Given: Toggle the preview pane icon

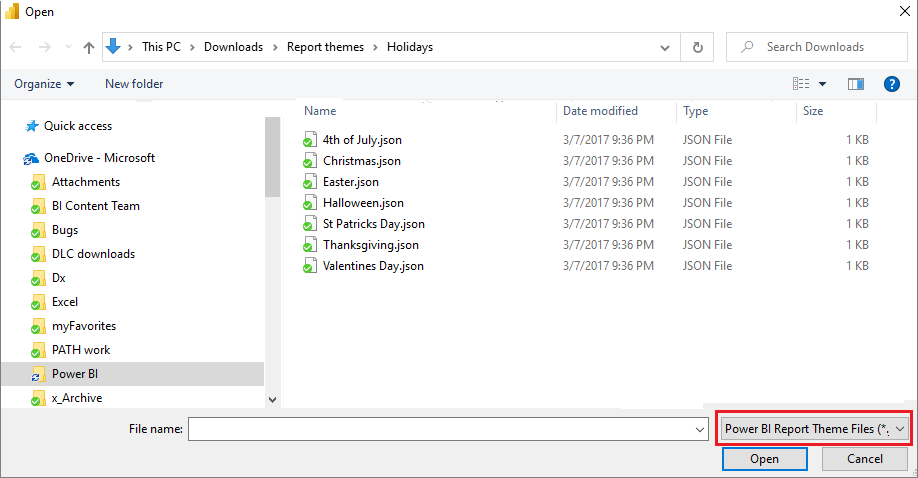Looking at the screenshot, I should point(856,84).
